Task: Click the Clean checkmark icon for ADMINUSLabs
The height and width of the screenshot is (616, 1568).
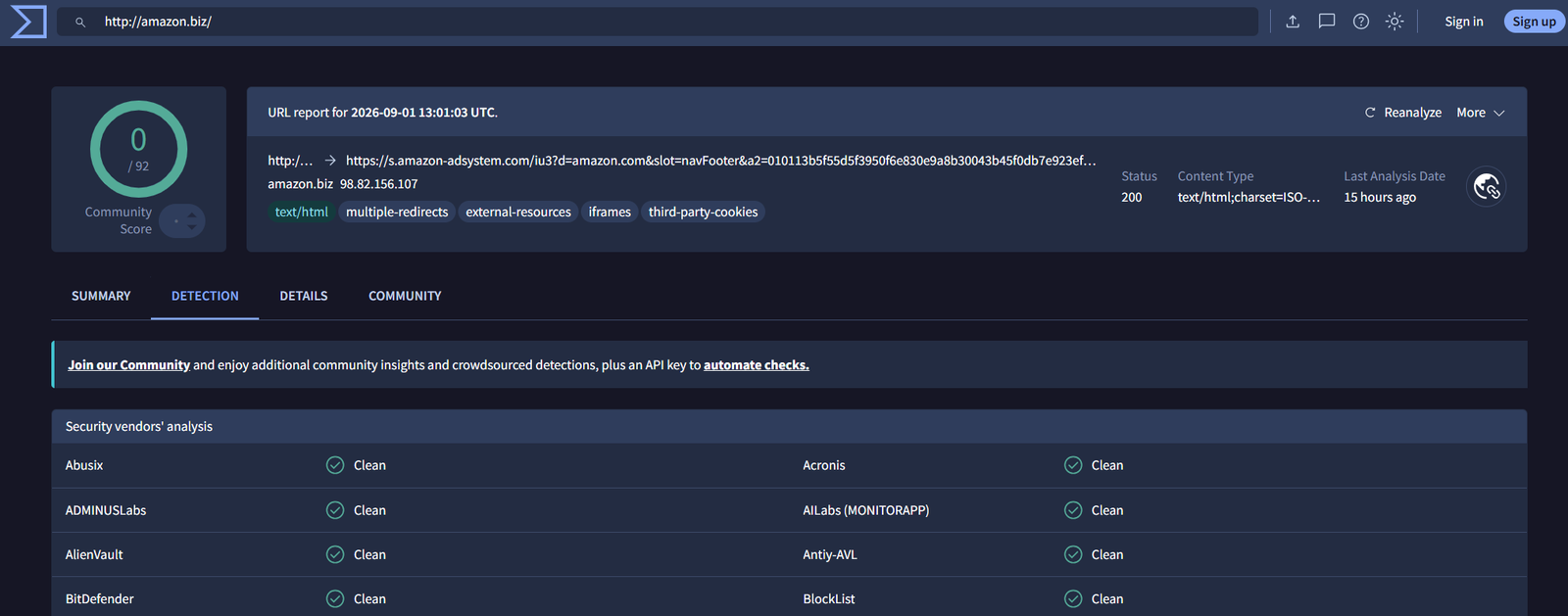Action: [335, 510]
